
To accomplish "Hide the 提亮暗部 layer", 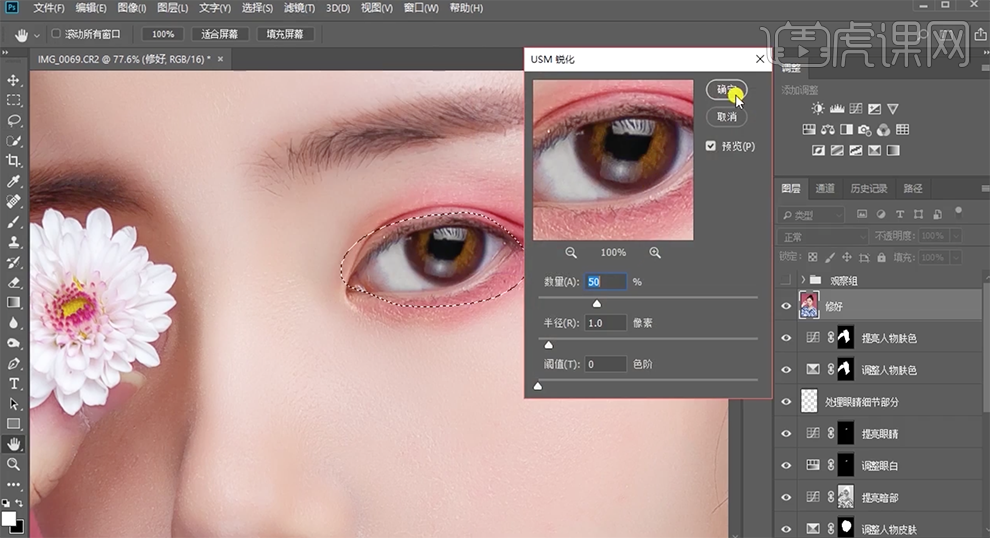I will [x=786, y=497].
